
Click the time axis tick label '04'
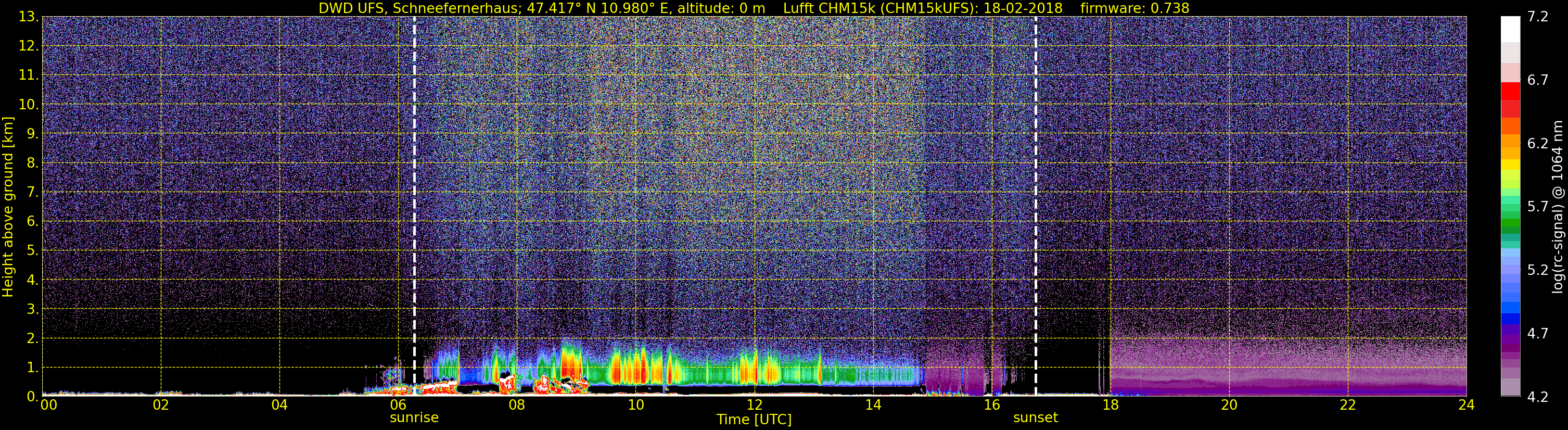279,405
